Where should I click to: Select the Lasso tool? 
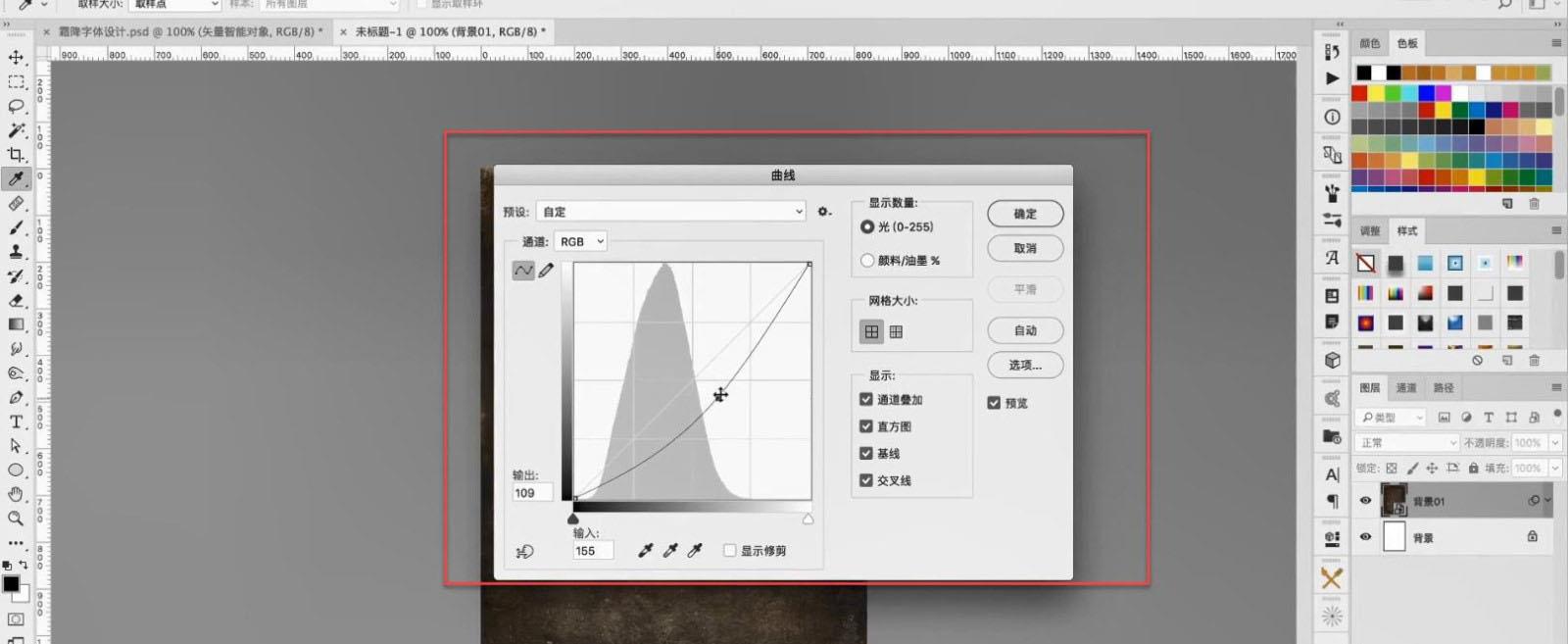[16, 106]
